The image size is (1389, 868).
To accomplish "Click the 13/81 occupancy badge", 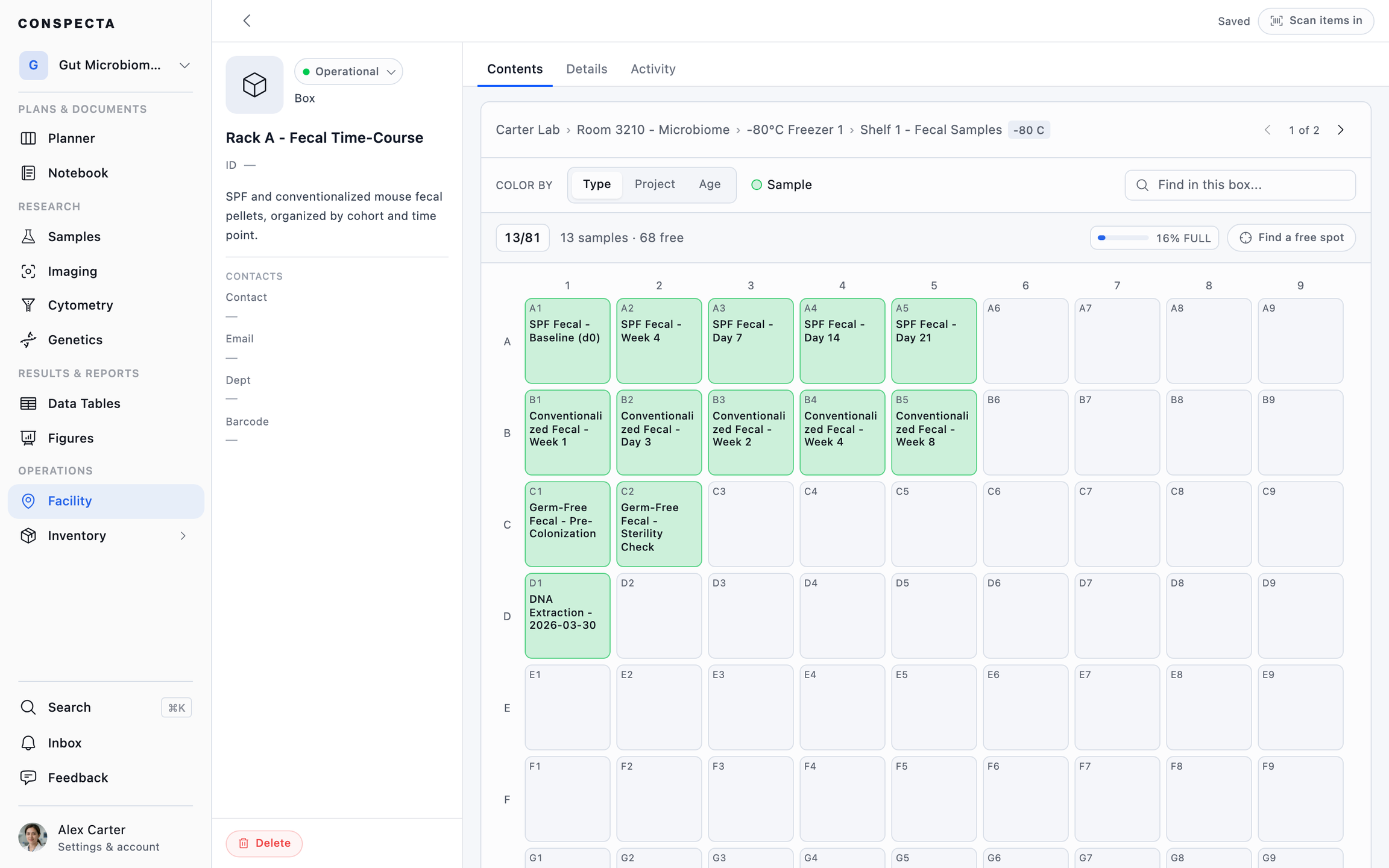I will 523,237.
